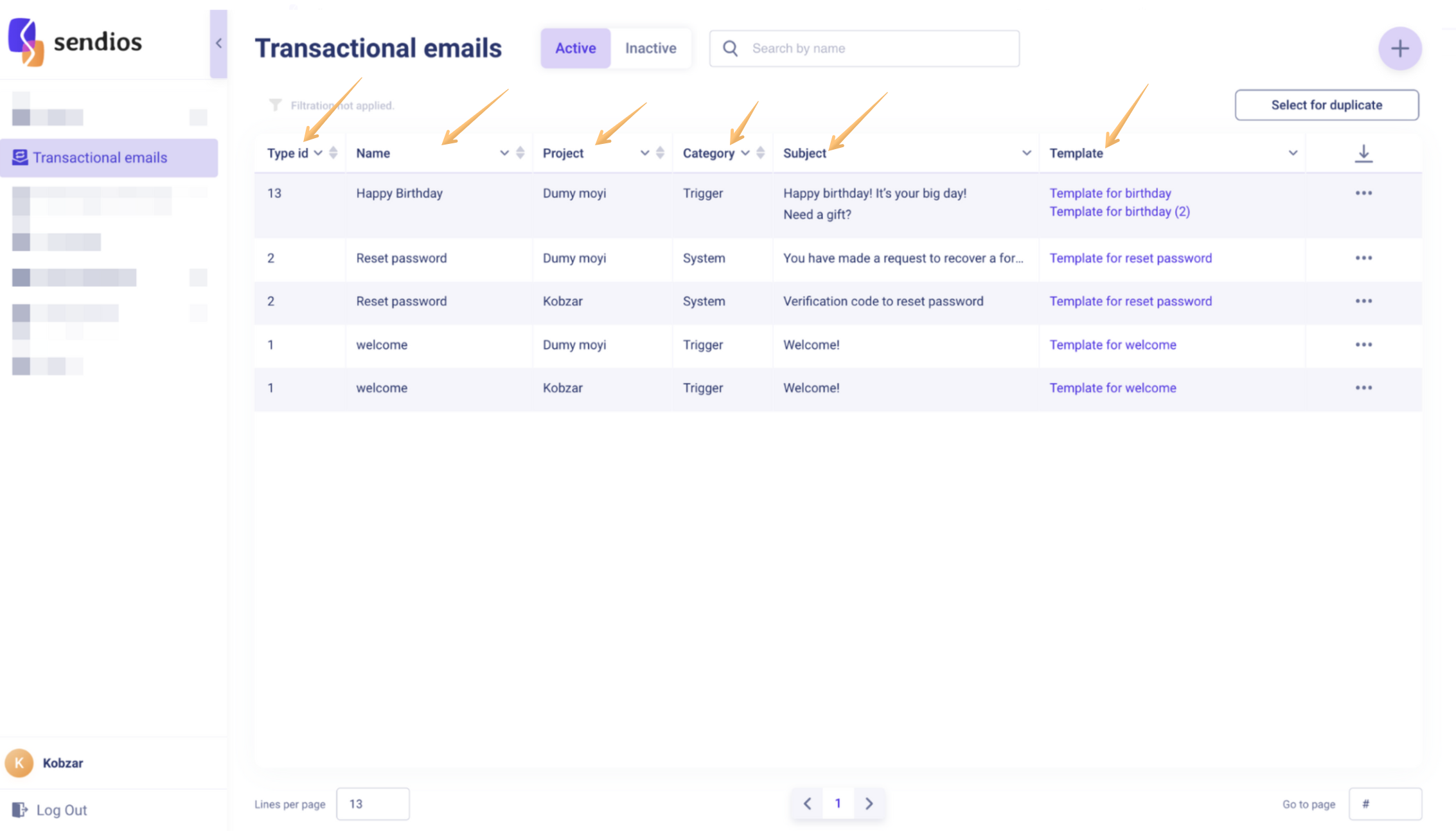Click the filter funnel icon
This screenshot has width=1456, height=831.
(275, 105)
